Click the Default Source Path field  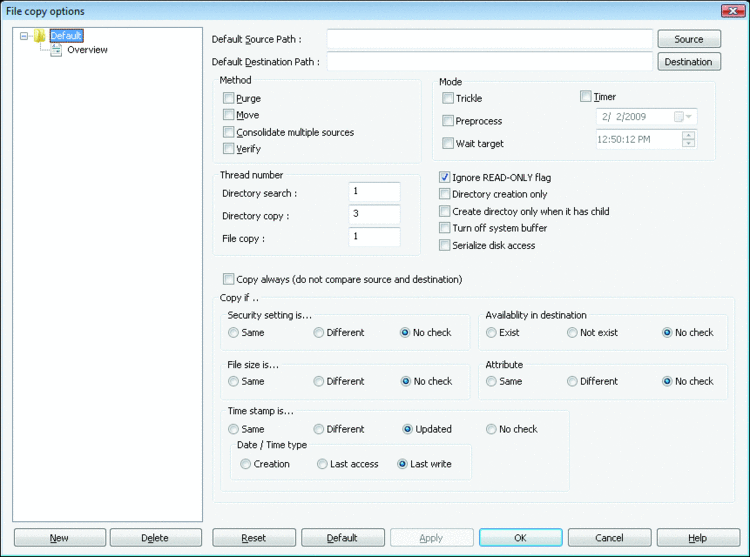point(489,39)
